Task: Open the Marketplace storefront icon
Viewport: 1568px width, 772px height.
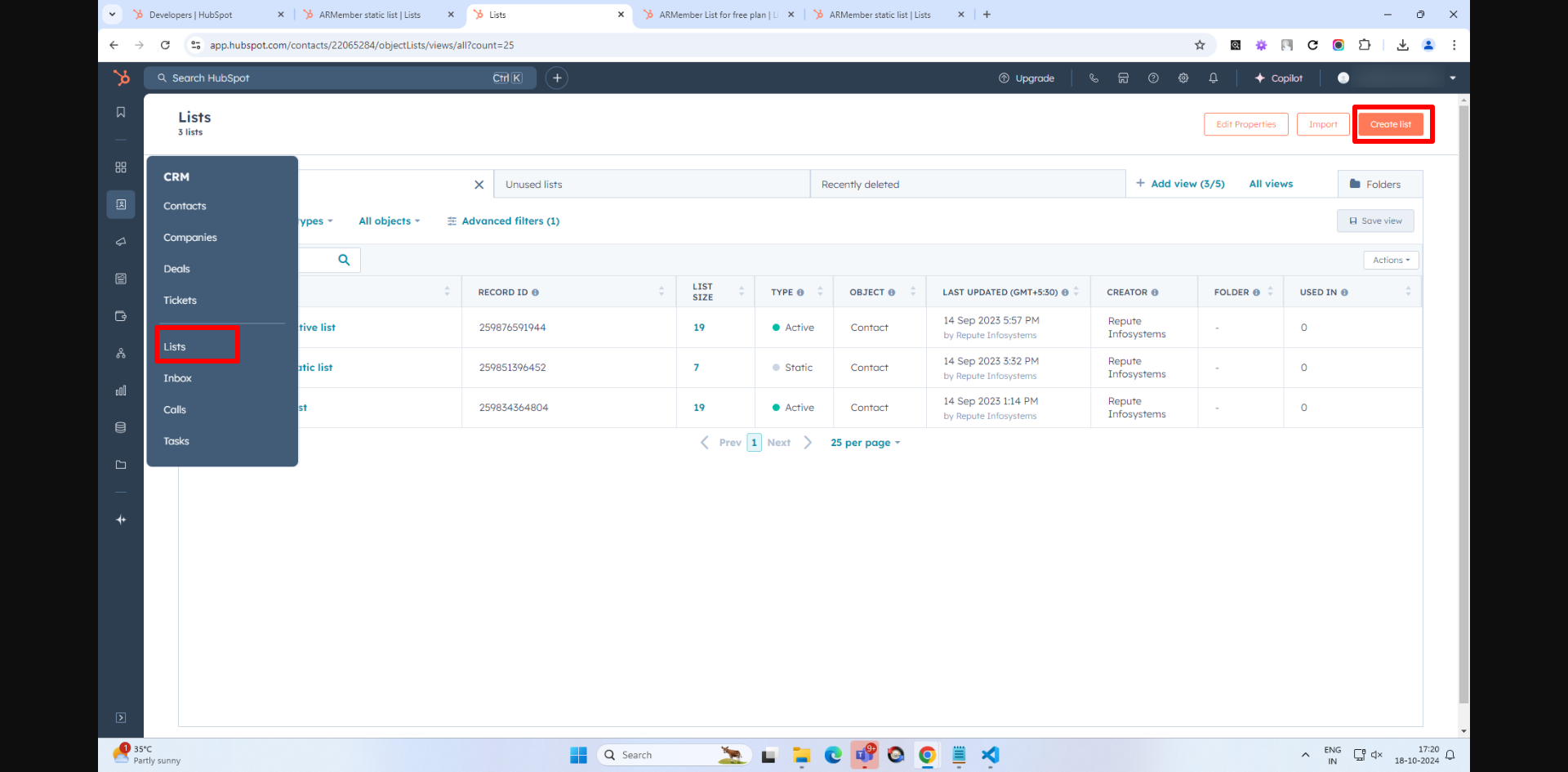Action: tap(1124, 78)
